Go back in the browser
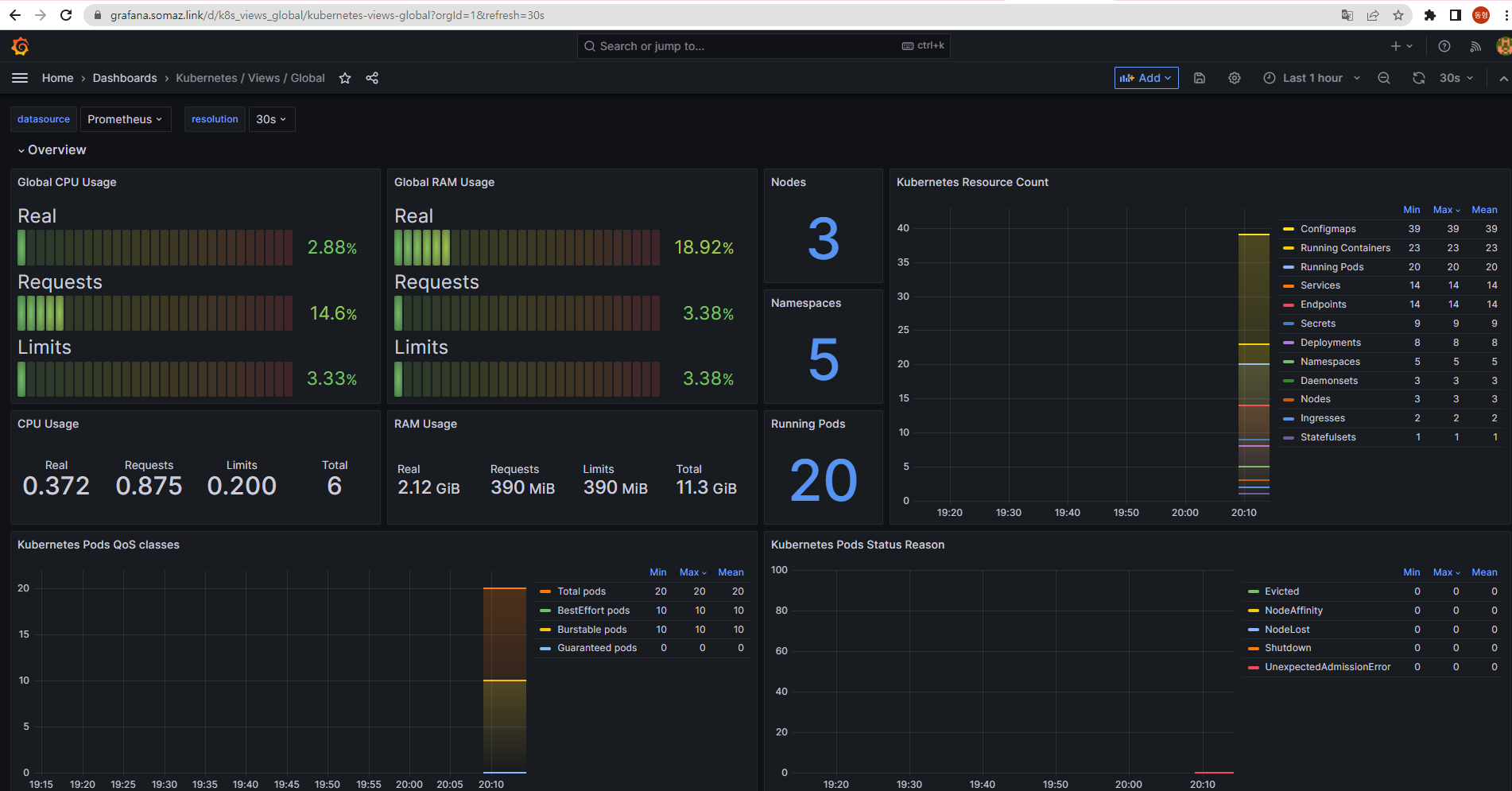Image resolution: width=1512 pixels, height=791 pixels. [15, 15]
